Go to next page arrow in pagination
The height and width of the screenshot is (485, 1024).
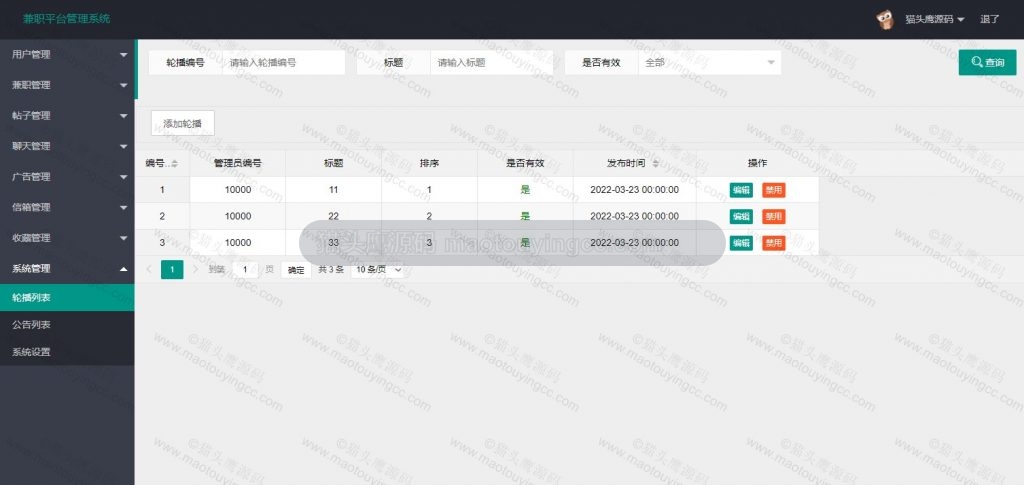[195, 269]
